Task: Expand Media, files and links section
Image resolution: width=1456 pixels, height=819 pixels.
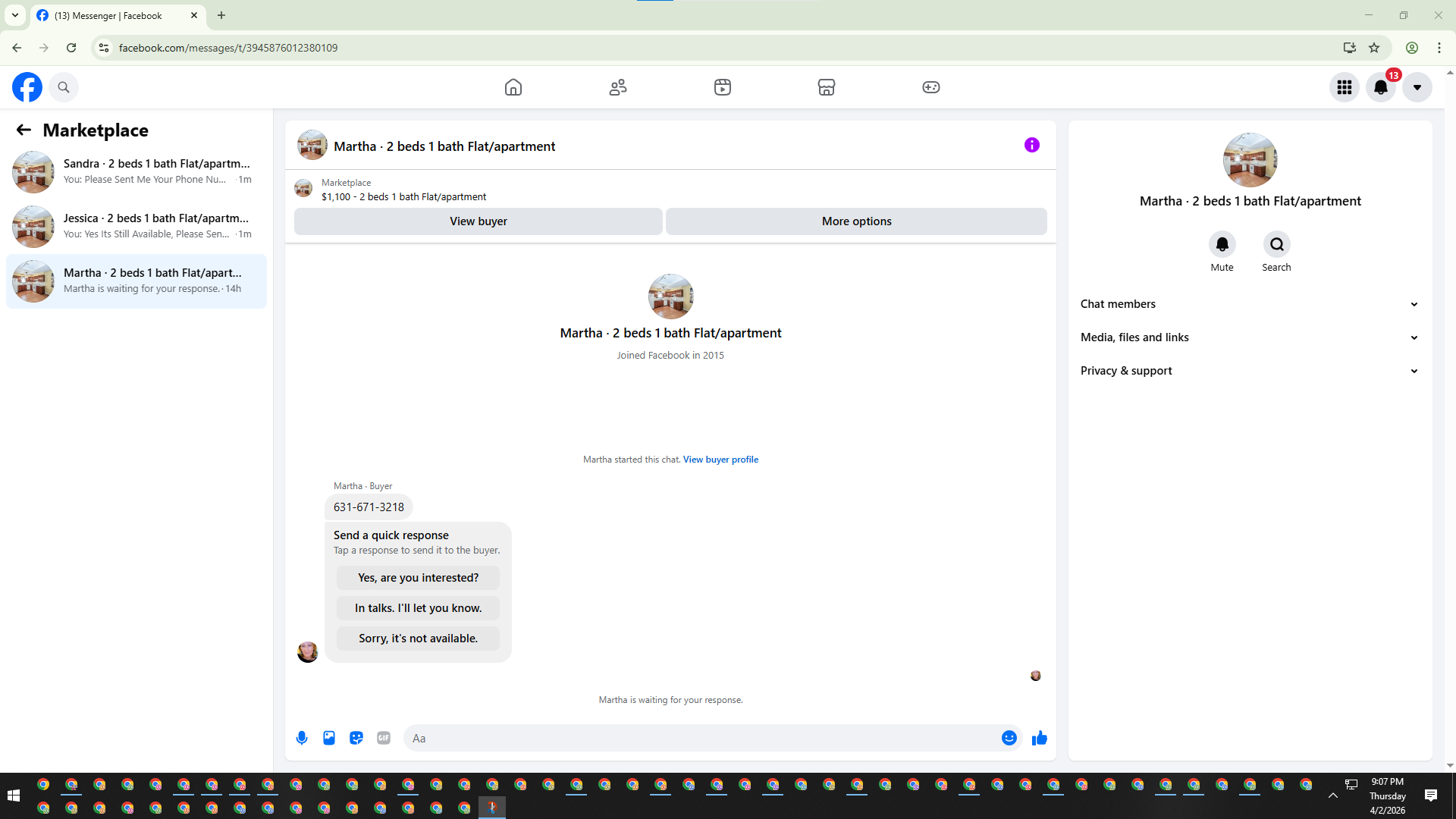Action: (x=1250, y=337)
